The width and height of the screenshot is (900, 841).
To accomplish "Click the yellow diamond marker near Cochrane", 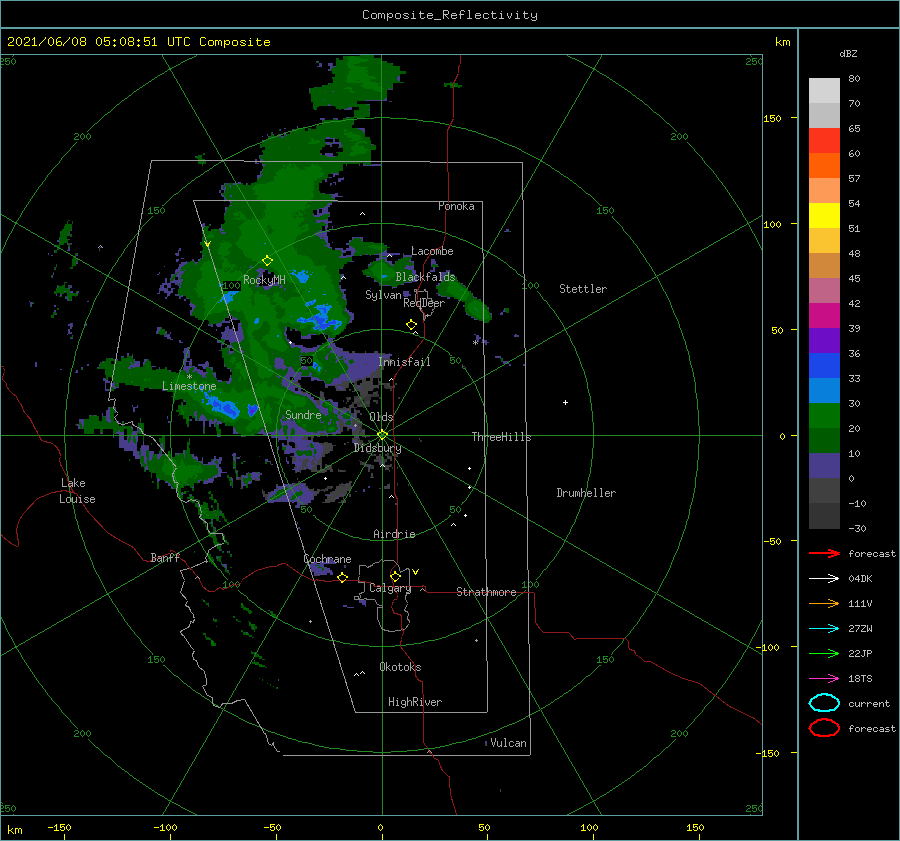I will coord(342,577).
